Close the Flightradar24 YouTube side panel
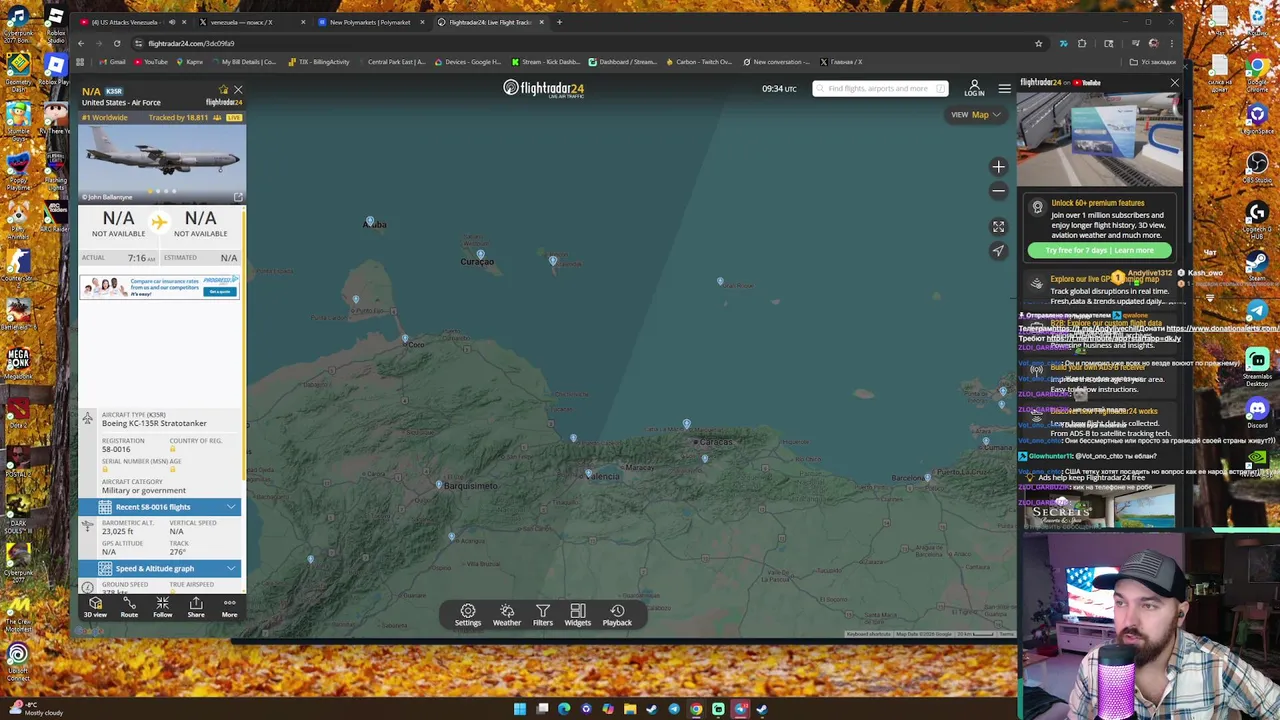This screenshot has width=1280, height=720. click(1174, 83)
